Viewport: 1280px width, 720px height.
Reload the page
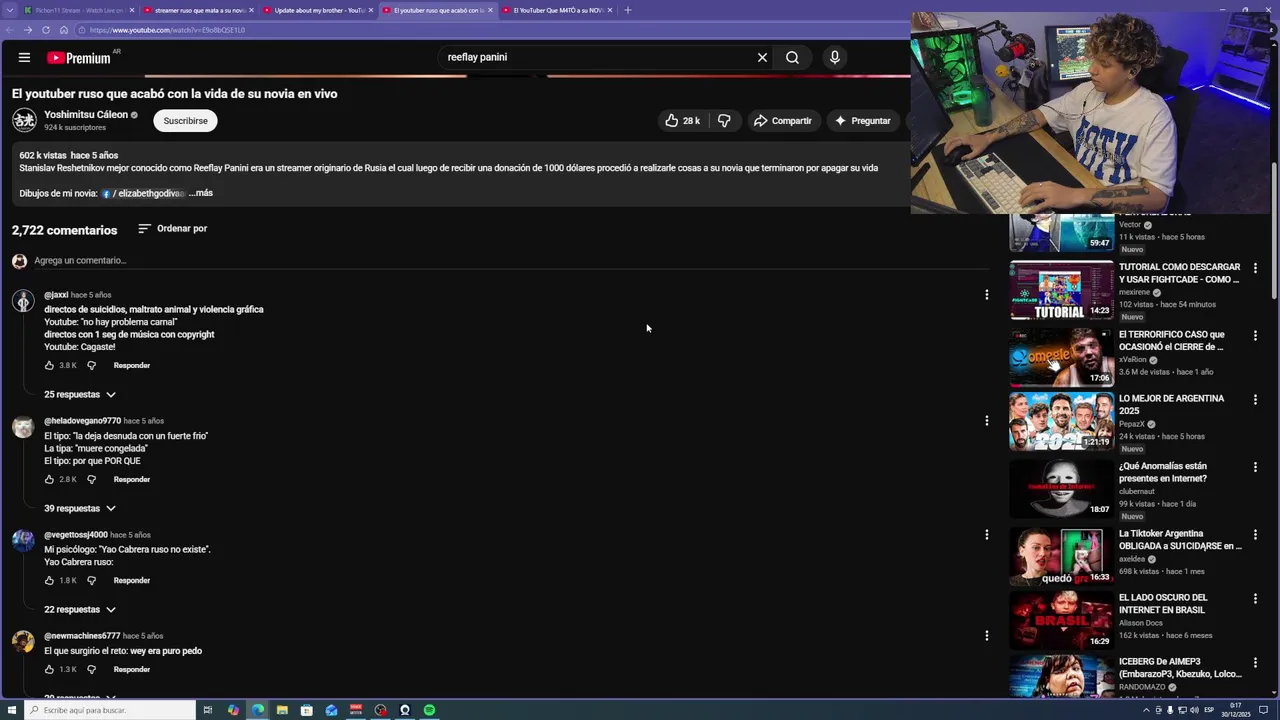coord(46,30)
